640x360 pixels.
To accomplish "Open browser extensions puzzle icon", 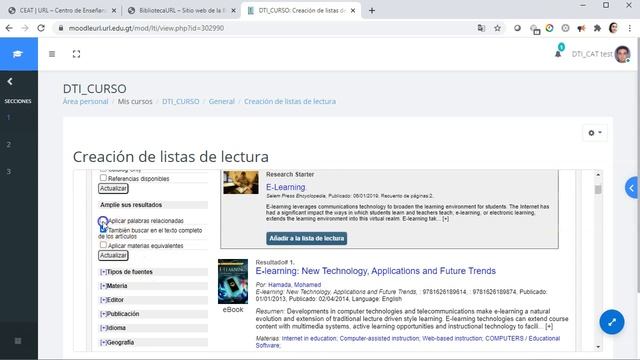I will coord(597,28).
